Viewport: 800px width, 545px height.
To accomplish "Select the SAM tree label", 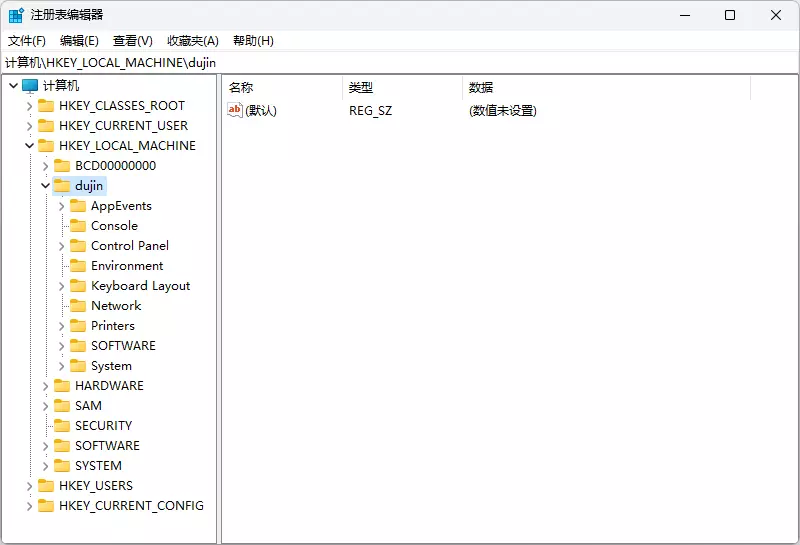I will pos(88,406).
